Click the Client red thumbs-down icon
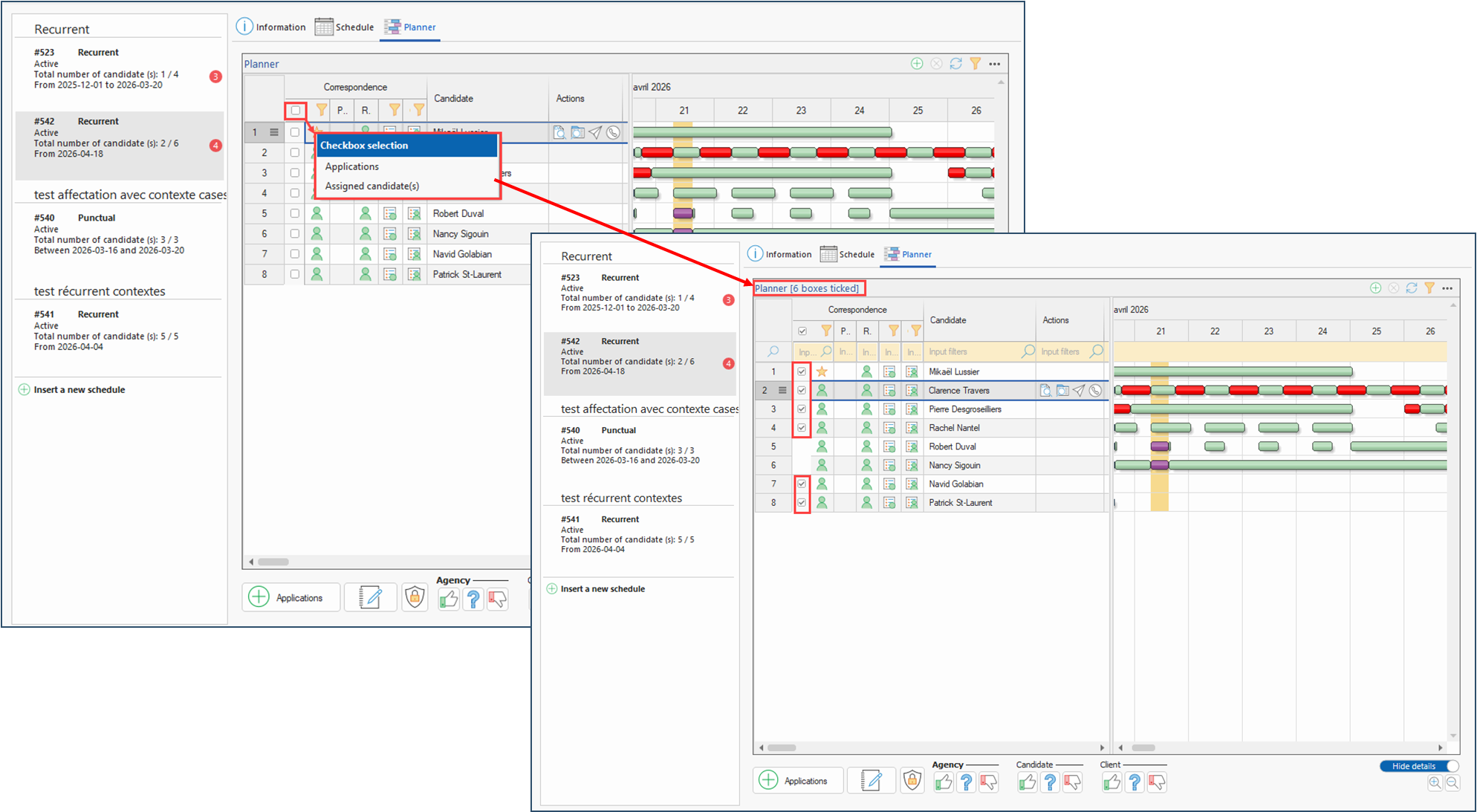1477x812 pixels. click(x=1157, y=782)
